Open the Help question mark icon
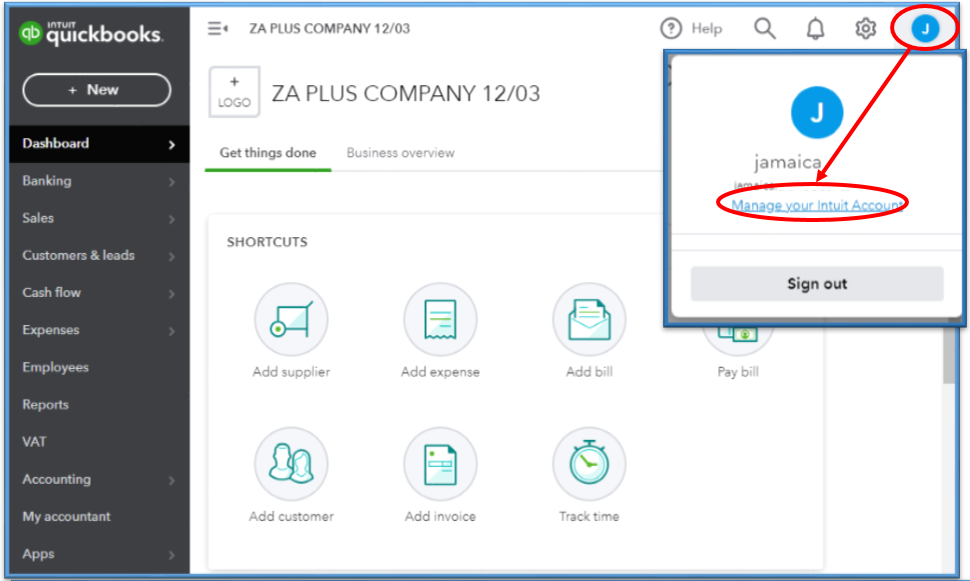The image size is (970, 581). click(x=671, y=28)
